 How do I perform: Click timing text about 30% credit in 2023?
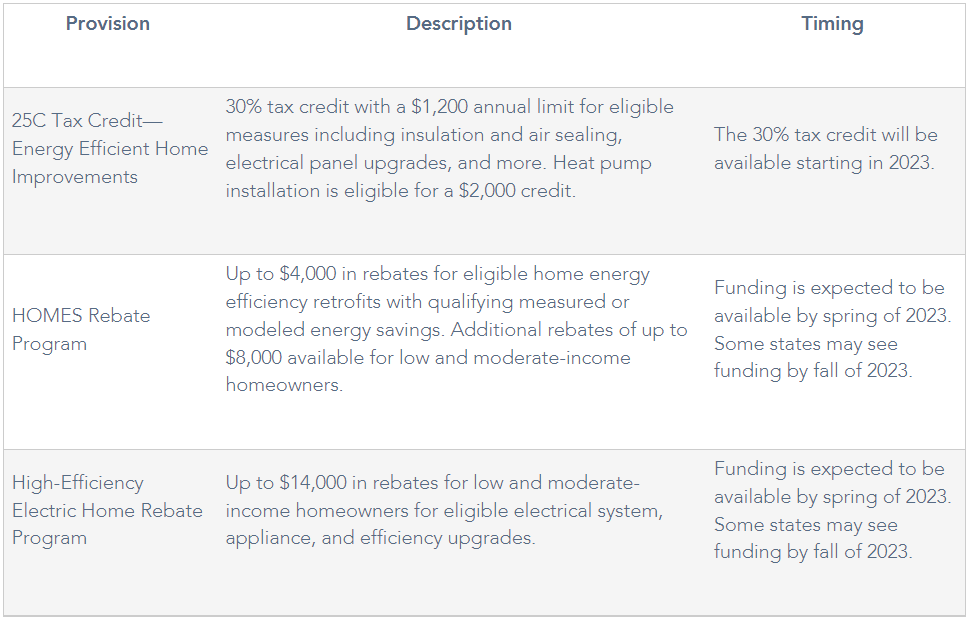pos(826,148)
